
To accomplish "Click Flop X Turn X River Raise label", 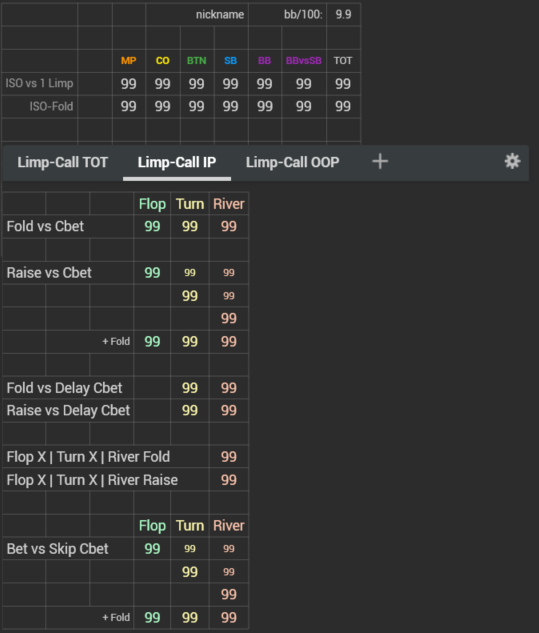I will pyautogui.click(x=92, y=480).
